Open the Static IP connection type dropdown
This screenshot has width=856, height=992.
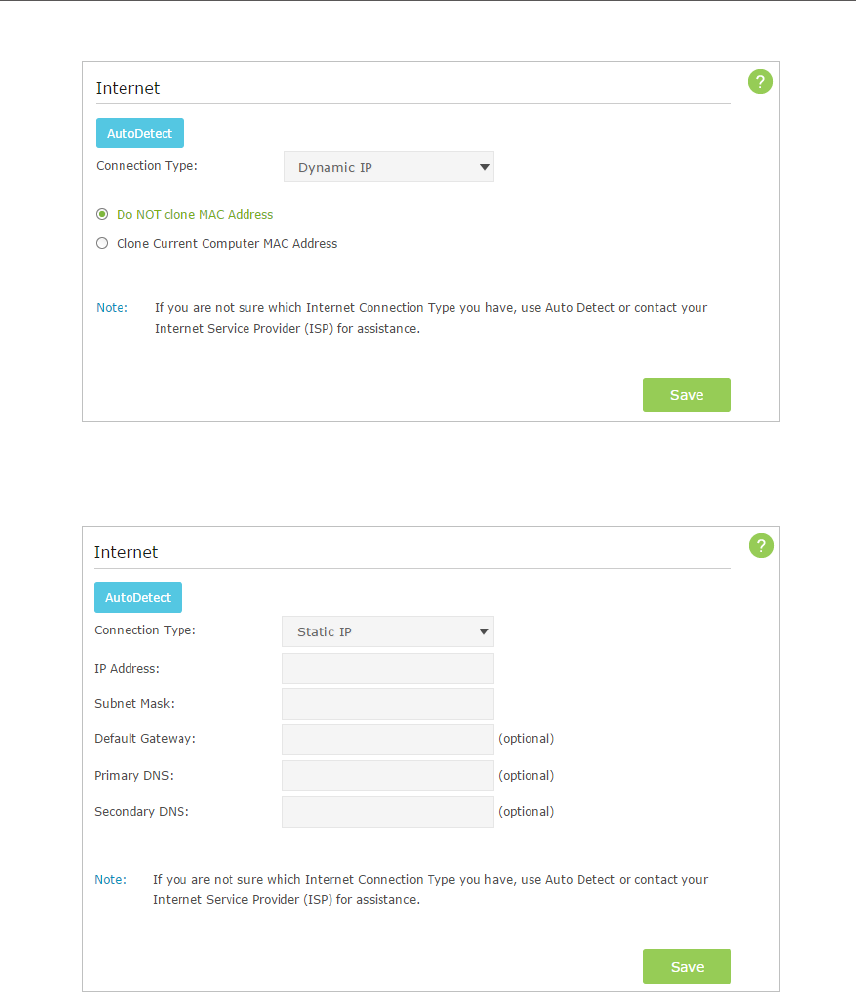[387, 631]
